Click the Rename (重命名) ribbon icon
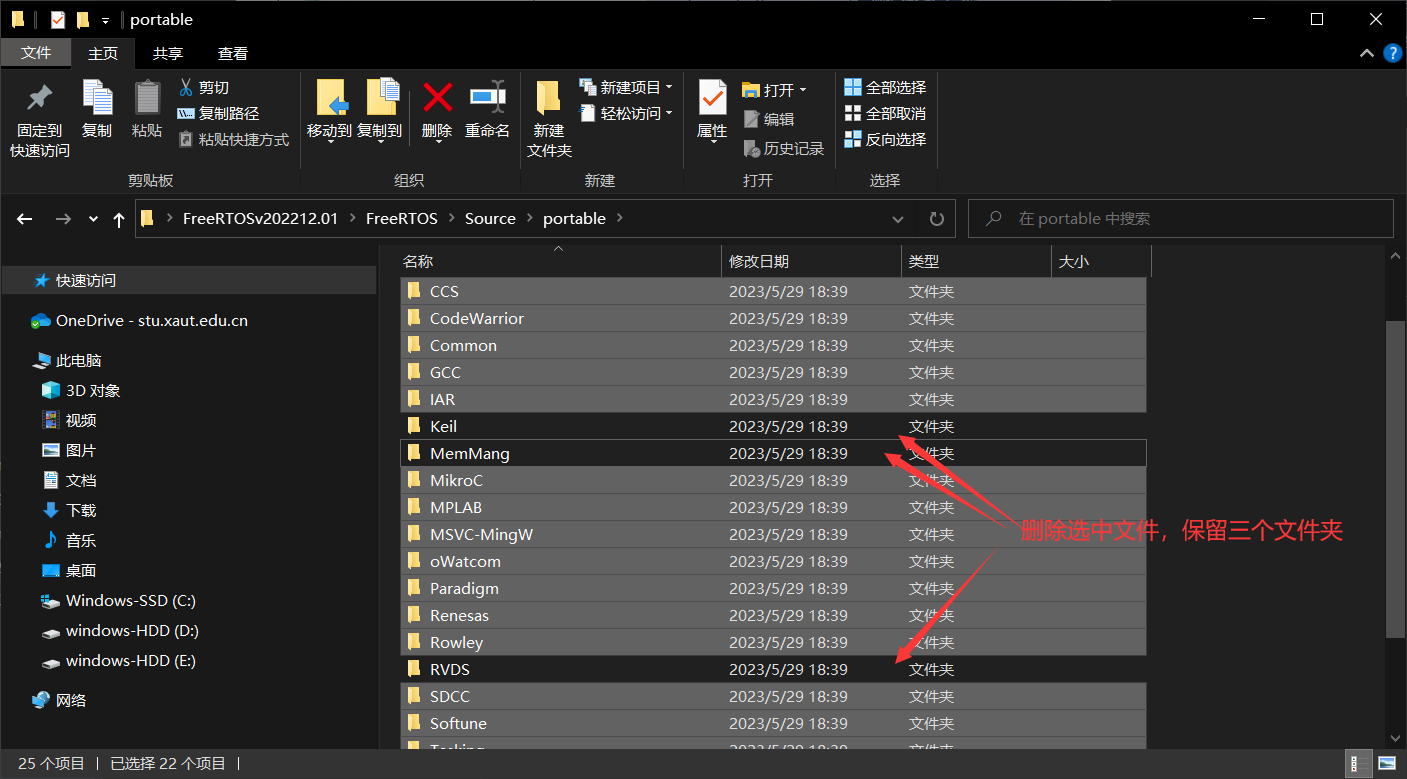This screenshot has height=779, width=1407. 487,98
